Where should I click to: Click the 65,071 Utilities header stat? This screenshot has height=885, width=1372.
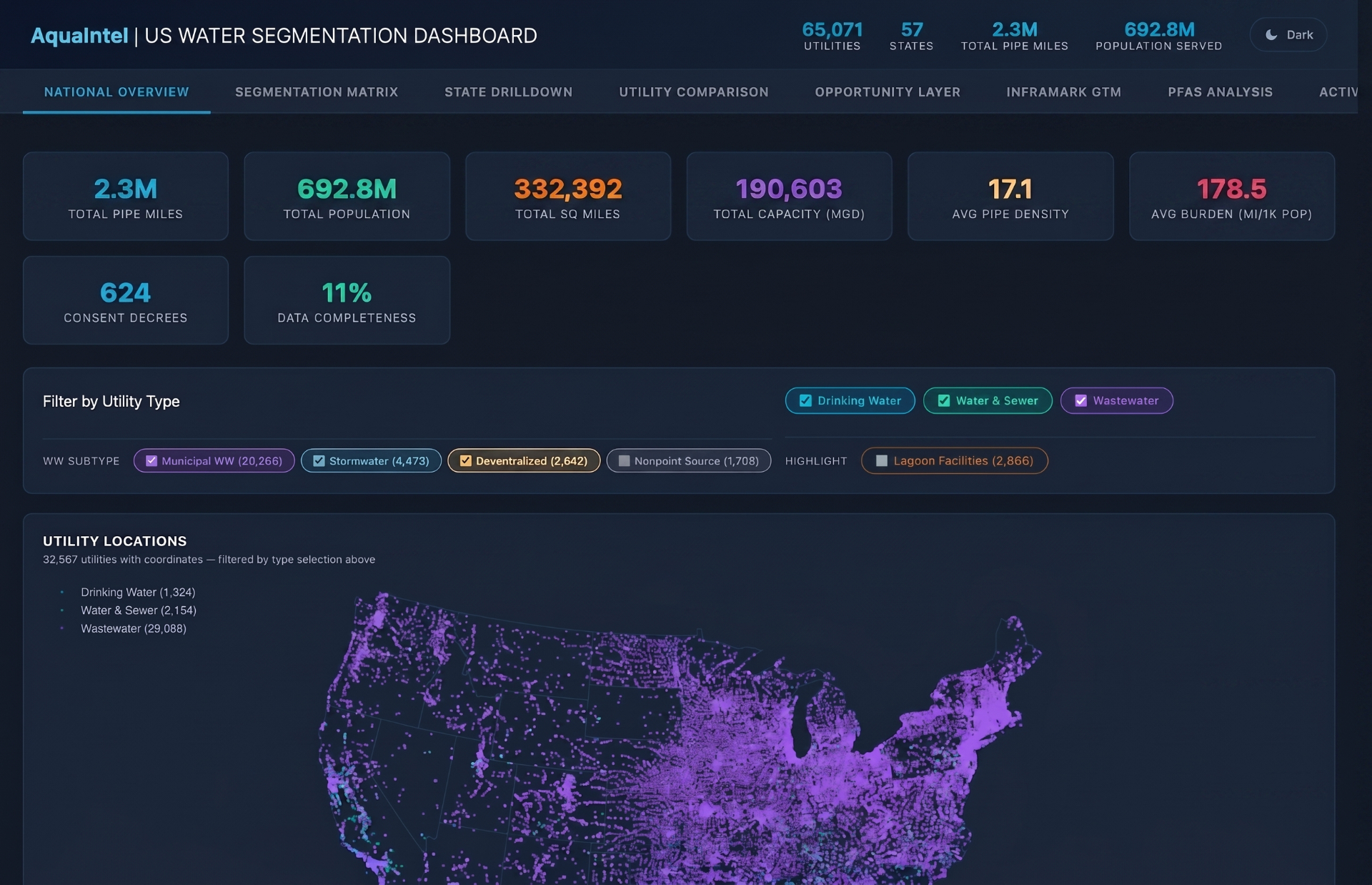point(832,36)
